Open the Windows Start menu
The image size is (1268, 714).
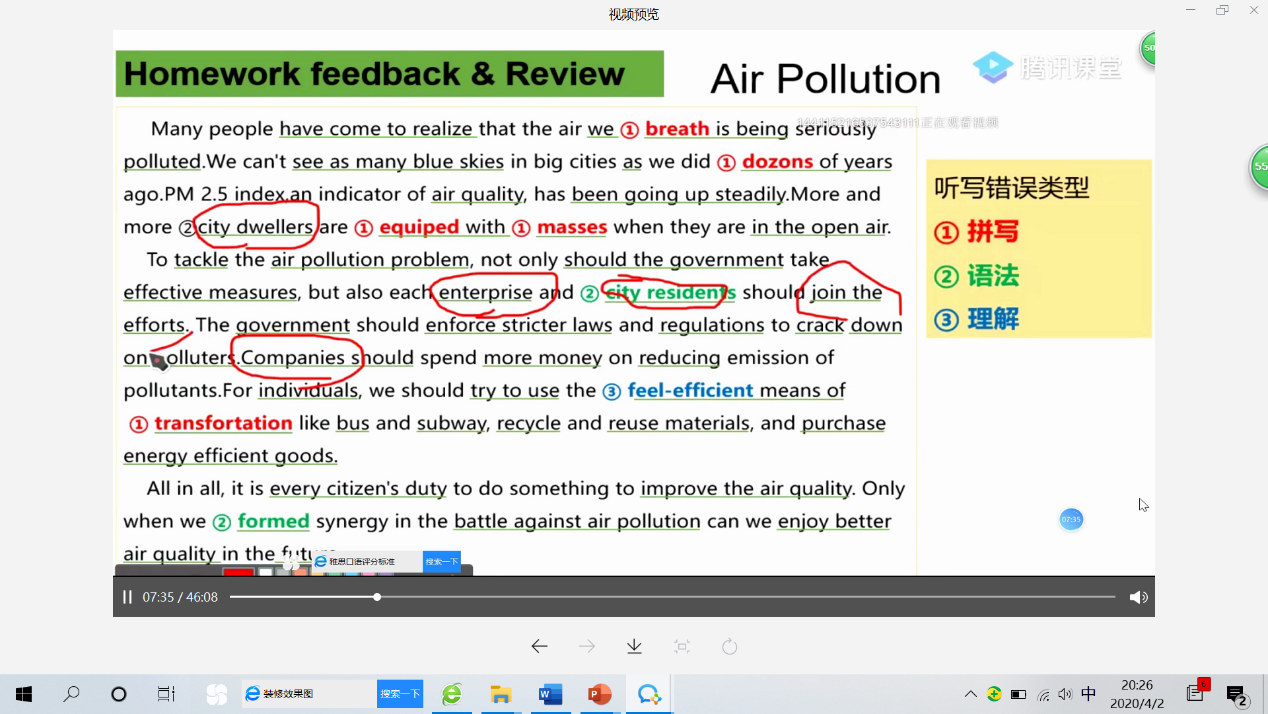tap(23, 694)
